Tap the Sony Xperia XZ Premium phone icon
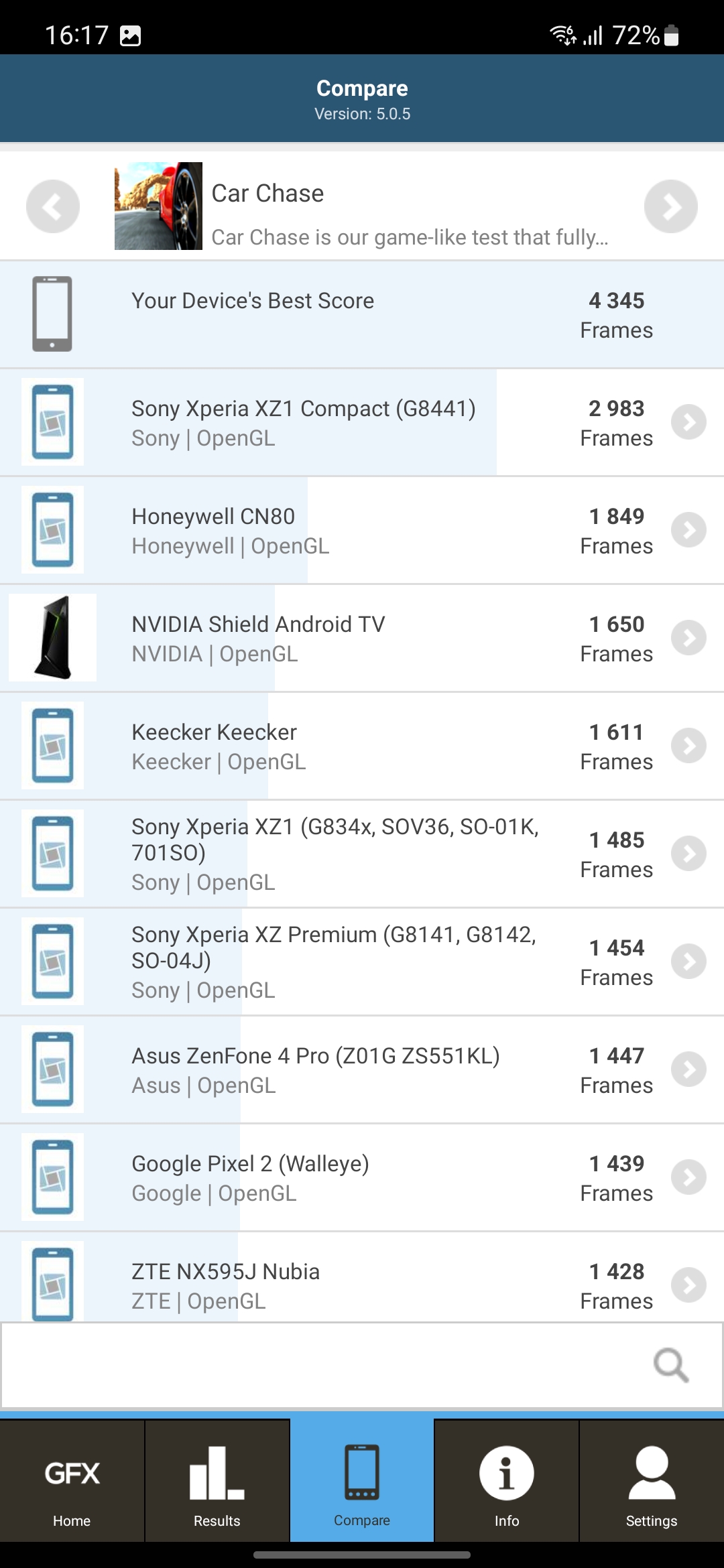The height and width of the screenshot is (1568, 724). (x=52, y=962)
